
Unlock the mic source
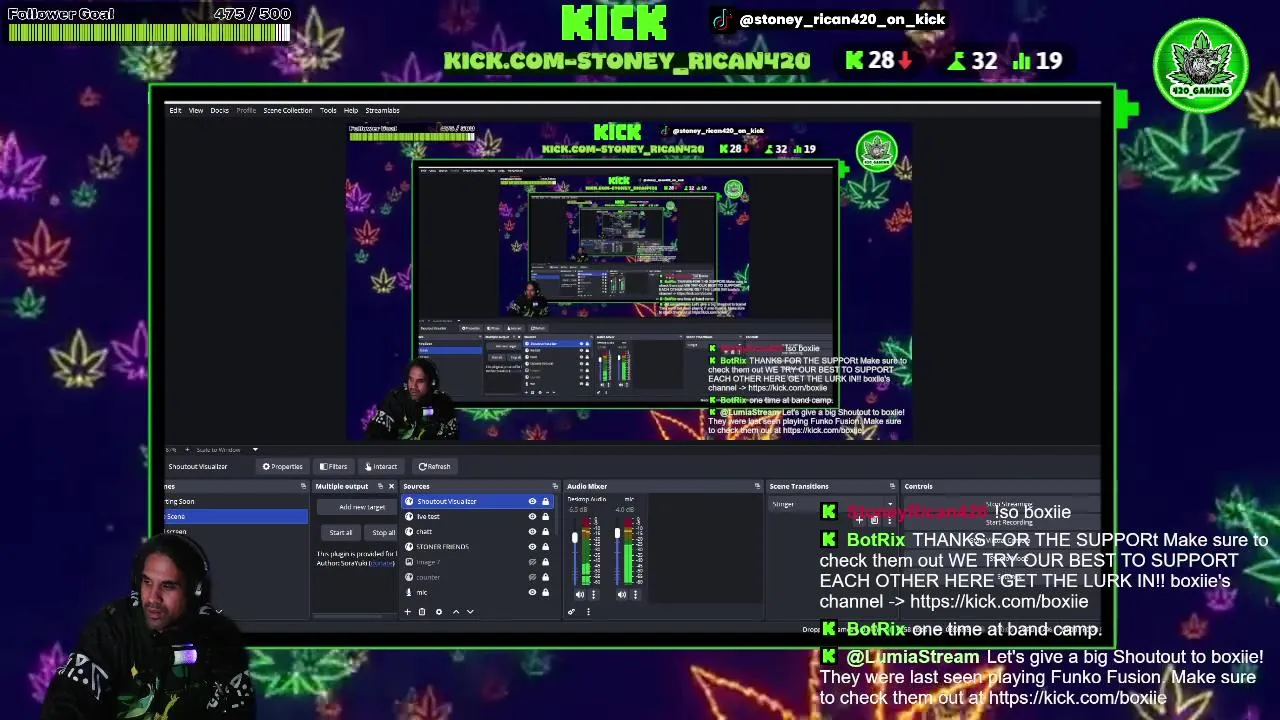[545, 592]
